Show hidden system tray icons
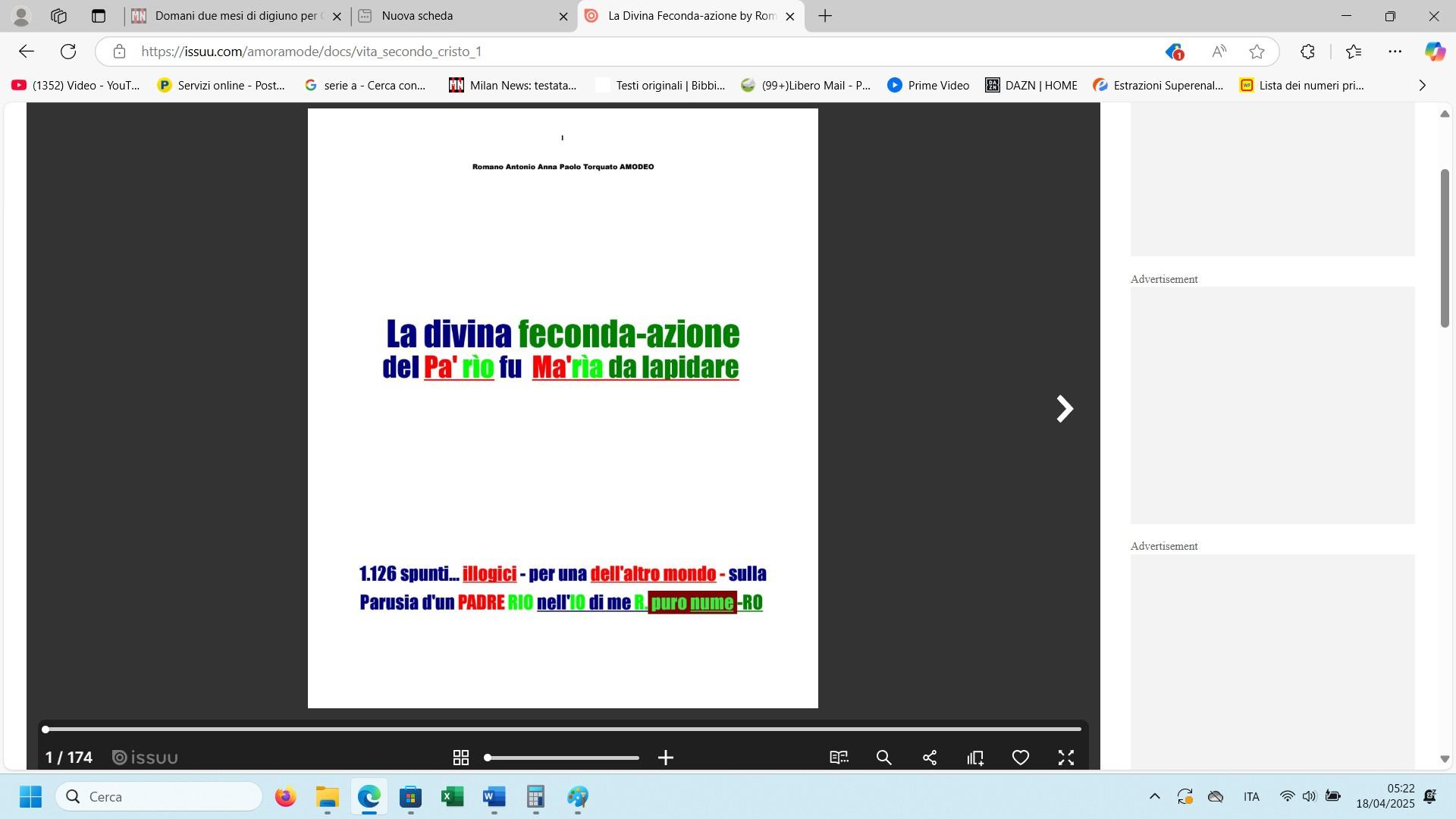Screen dimensions: 1456x819 coord(1154,796)
